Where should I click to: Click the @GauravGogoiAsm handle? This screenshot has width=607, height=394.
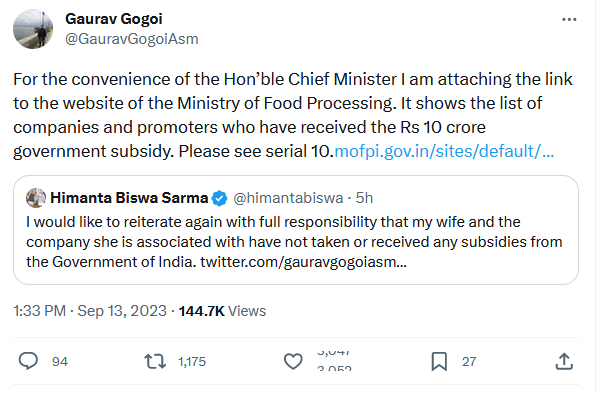point(132,39)
